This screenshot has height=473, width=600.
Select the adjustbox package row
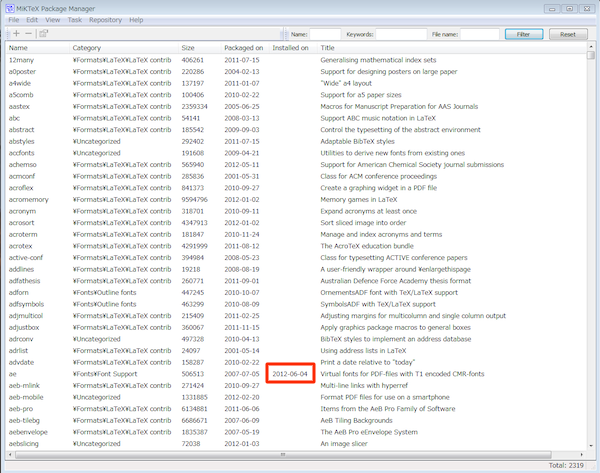tap(296, 328)
